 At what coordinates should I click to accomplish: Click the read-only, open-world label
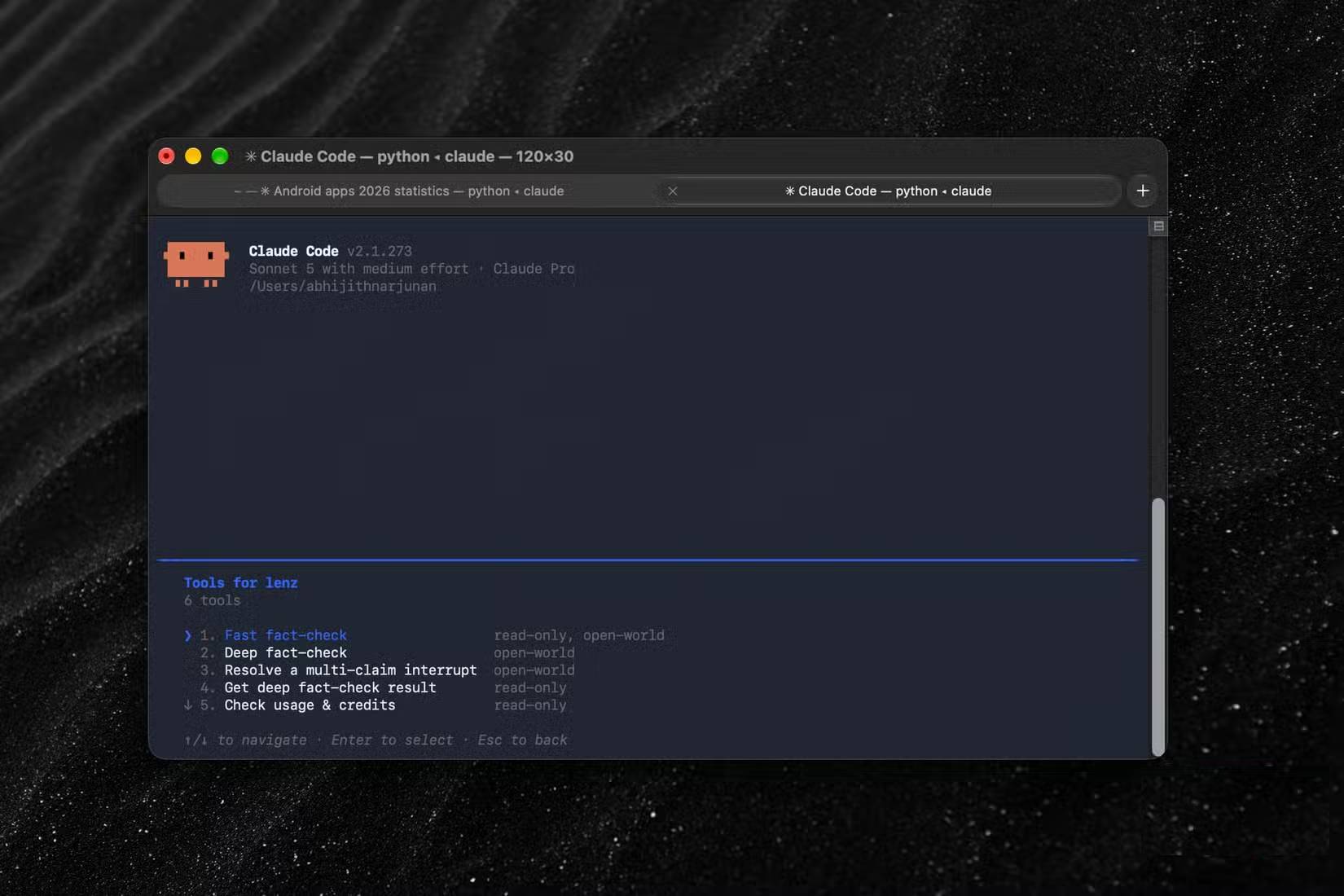[579, 635]
